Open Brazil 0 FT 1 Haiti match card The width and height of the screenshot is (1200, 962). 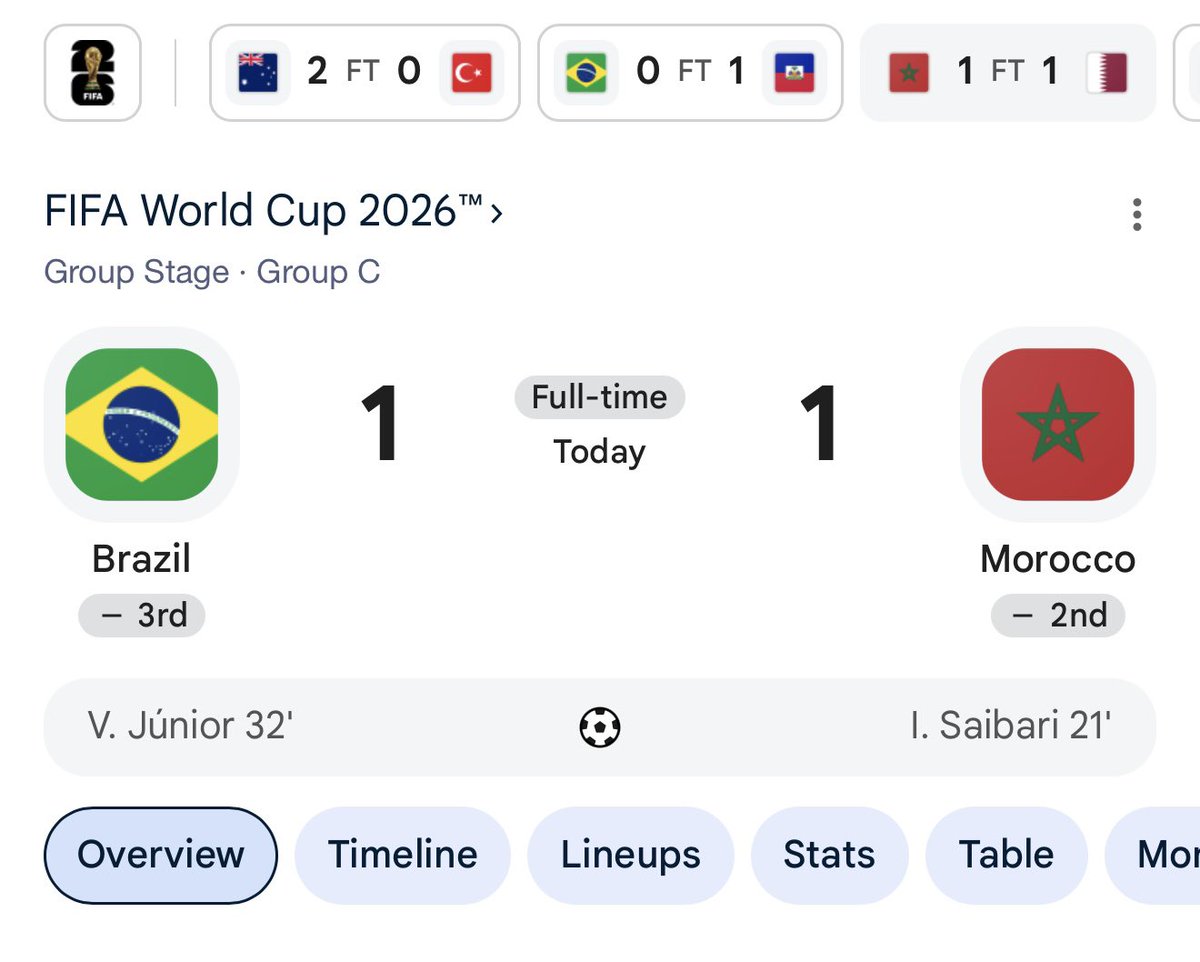[x=690, y=73]
